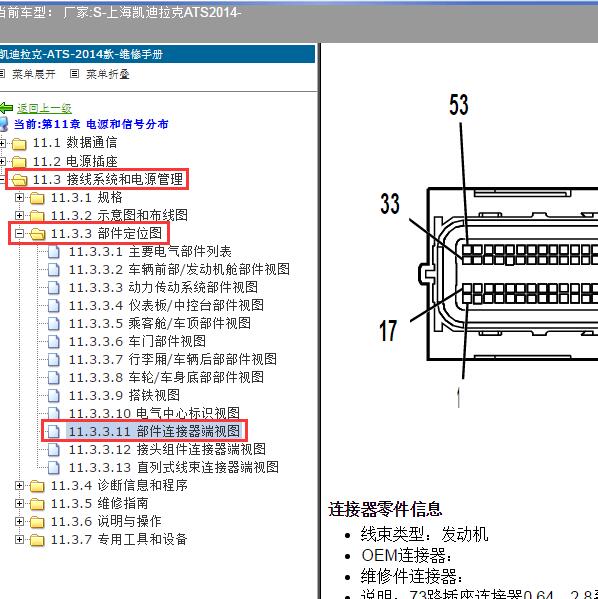Image resolution: width=598 pixels, height=599 pixels.
Task: Expand the 11.3.2 示意图和布线图 node
Action: click(19, 215)
